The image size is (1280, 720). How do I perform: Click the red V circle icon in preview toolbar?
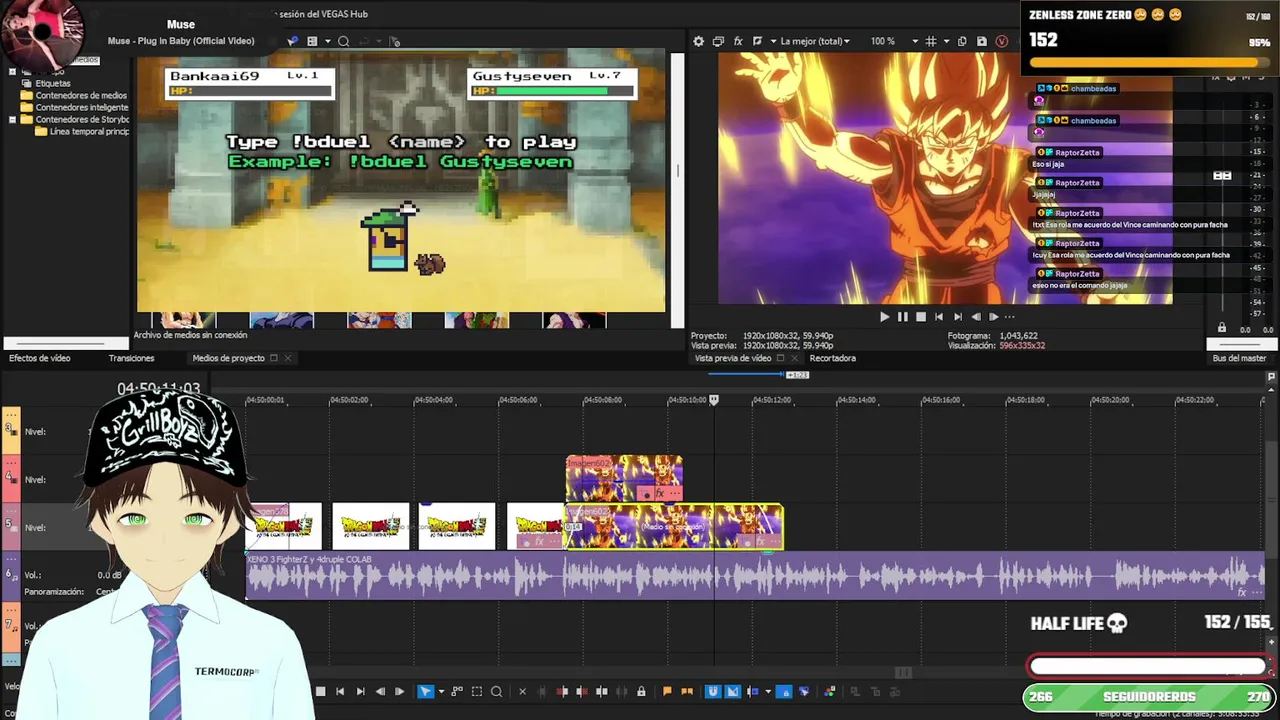click(x=1002, y=41)
